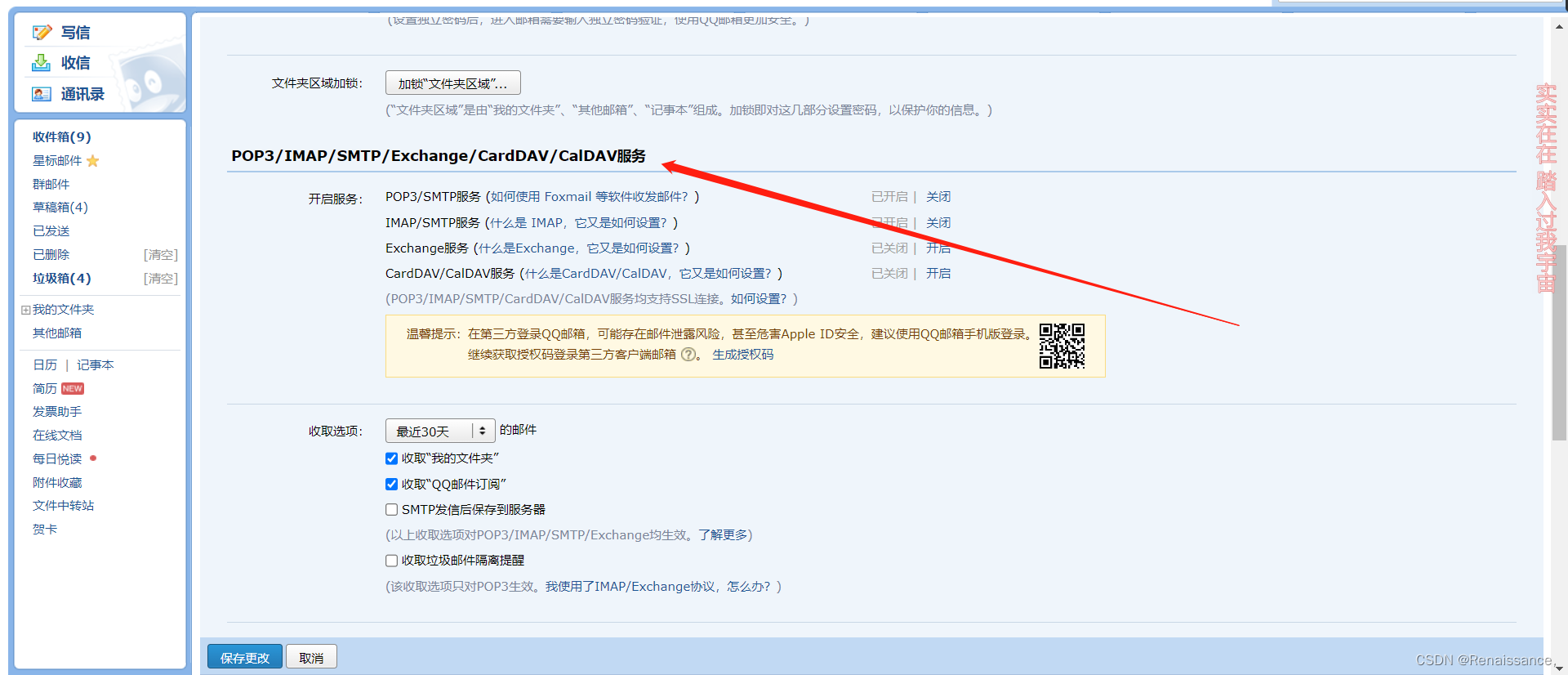Click 开启 for CardDAV/CalDAV服务

pyautogui.click(x=938, y=274)
